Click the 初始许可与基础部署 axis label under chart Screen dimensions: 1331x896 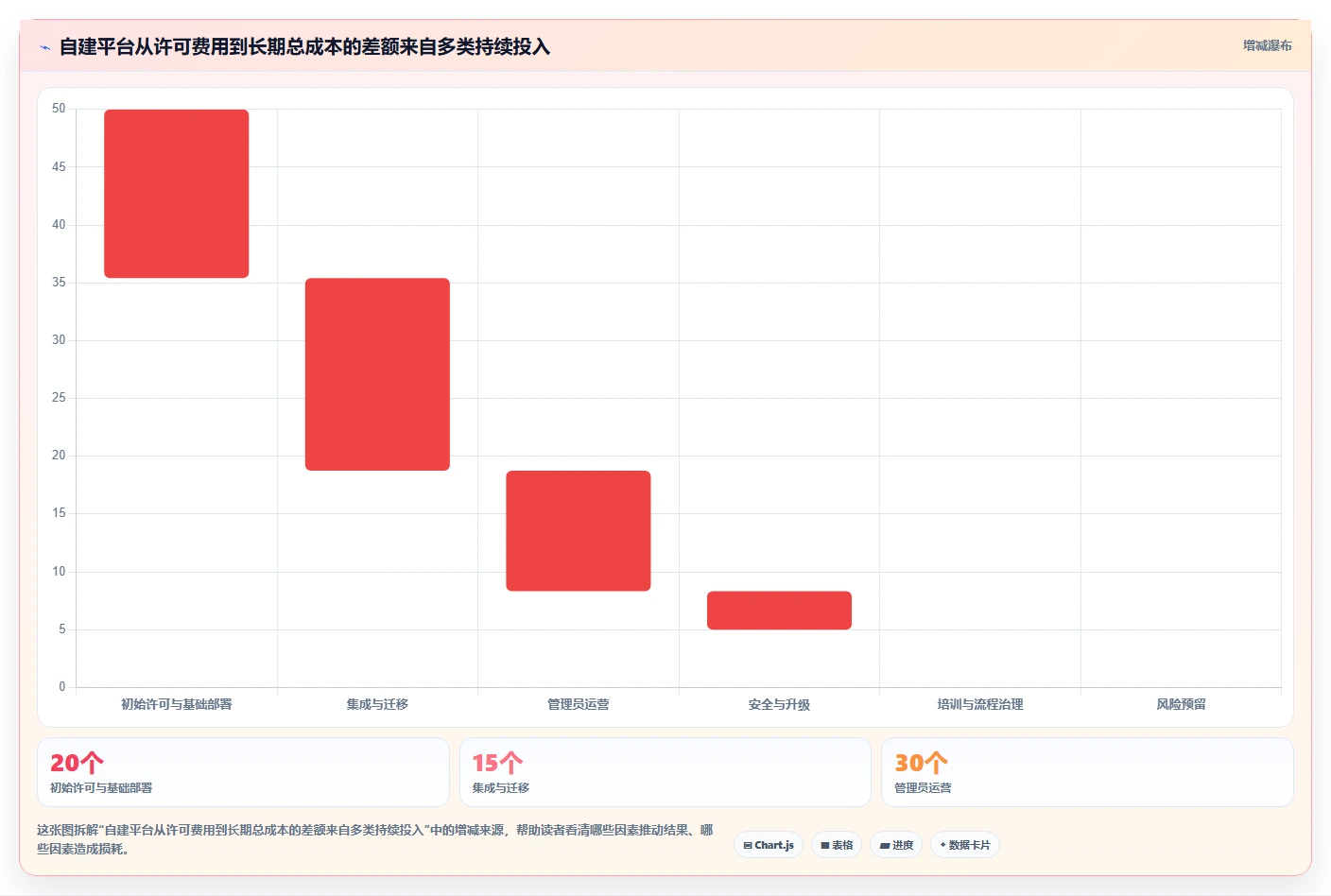(x=177, y=704)
